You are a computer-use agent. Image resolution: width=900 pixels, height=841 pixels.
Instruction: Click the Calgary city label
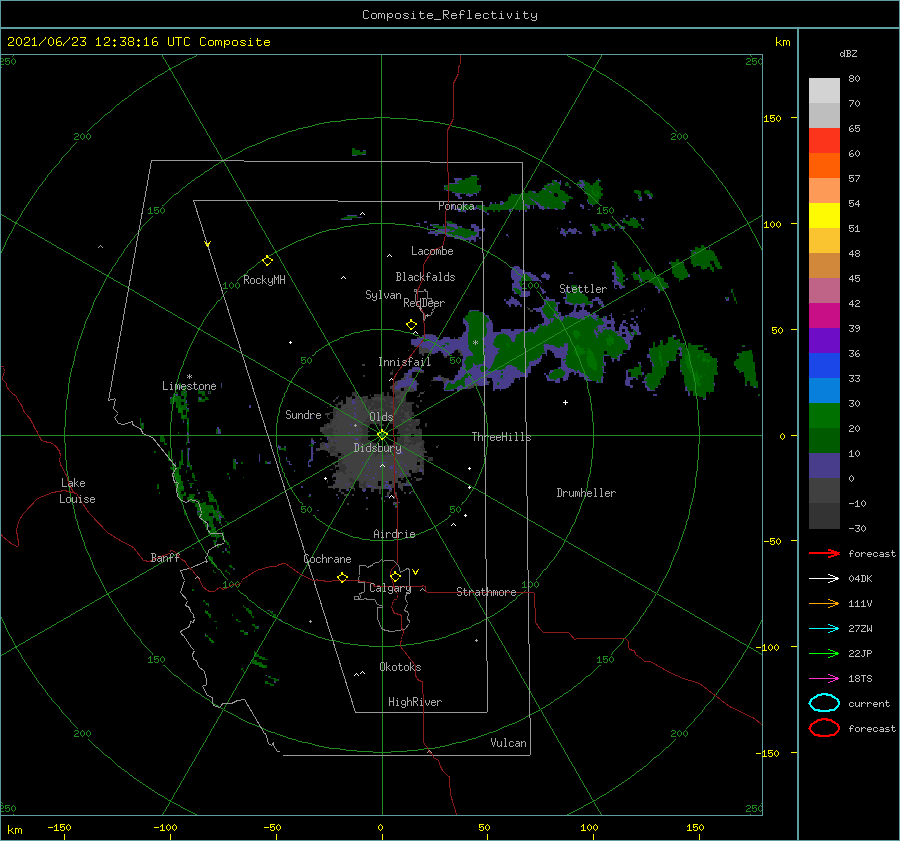coord(390,588)
